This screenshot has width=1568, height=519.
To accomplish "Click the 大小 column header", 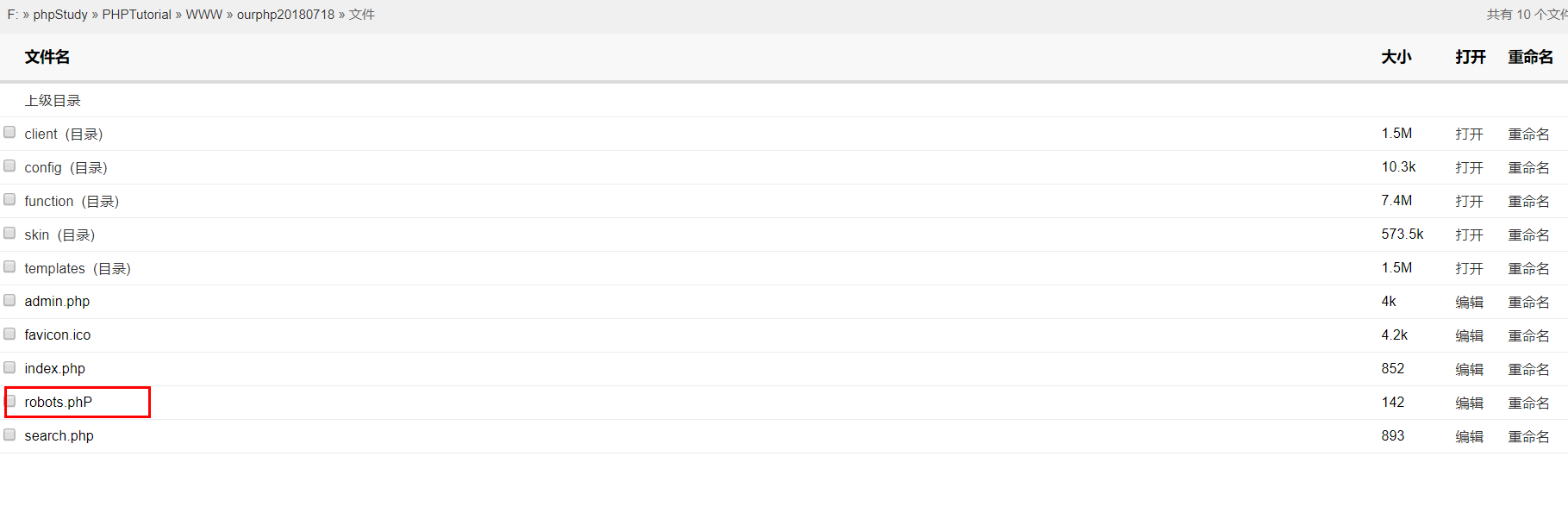I will pos(1396,57).
